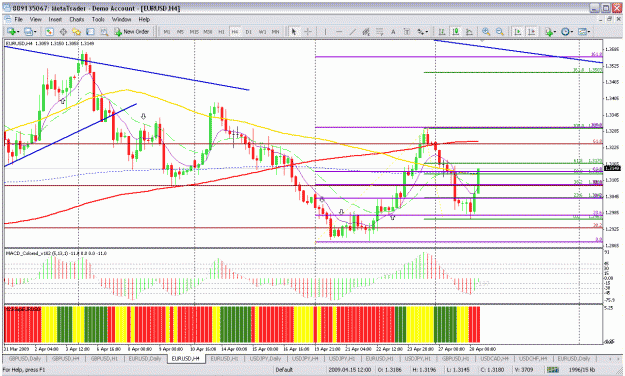The image size is (625, 376).
Task: Click the connection status bars icon
Action: tap(552, 370)
